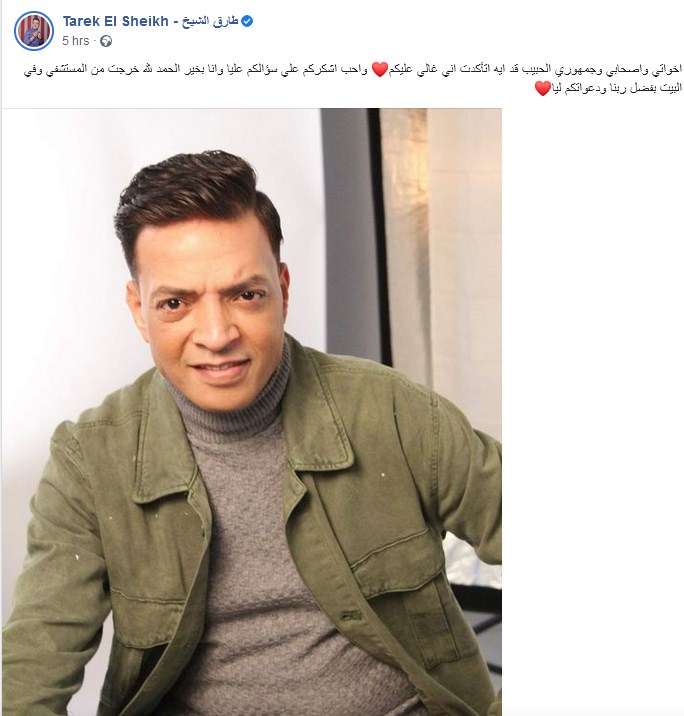The image size is (684, 716).
Task: Click the blue verified badge checkmark
Action: pyautogui.click(x=247, y=21)
